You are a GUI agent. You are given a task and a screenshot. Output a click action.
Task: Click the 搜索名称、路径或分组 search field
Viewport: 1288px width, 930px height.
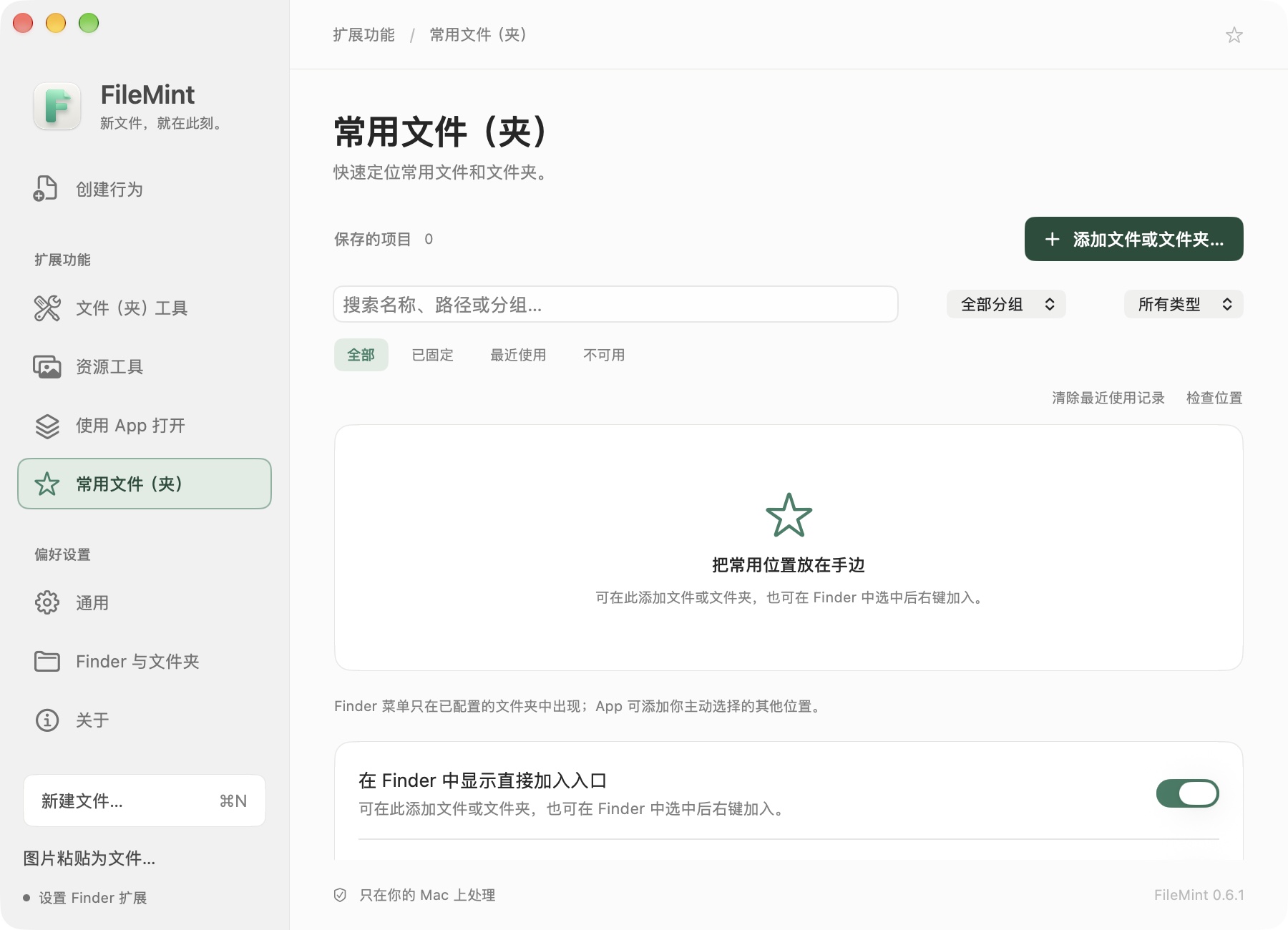(615, 304)
